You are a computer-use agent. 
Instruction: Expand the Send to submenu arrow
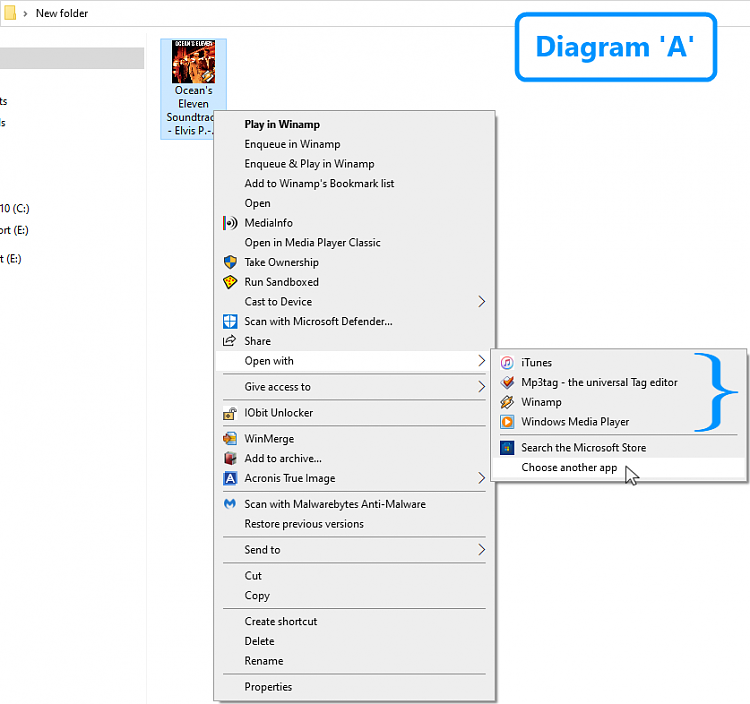(482, 550)
